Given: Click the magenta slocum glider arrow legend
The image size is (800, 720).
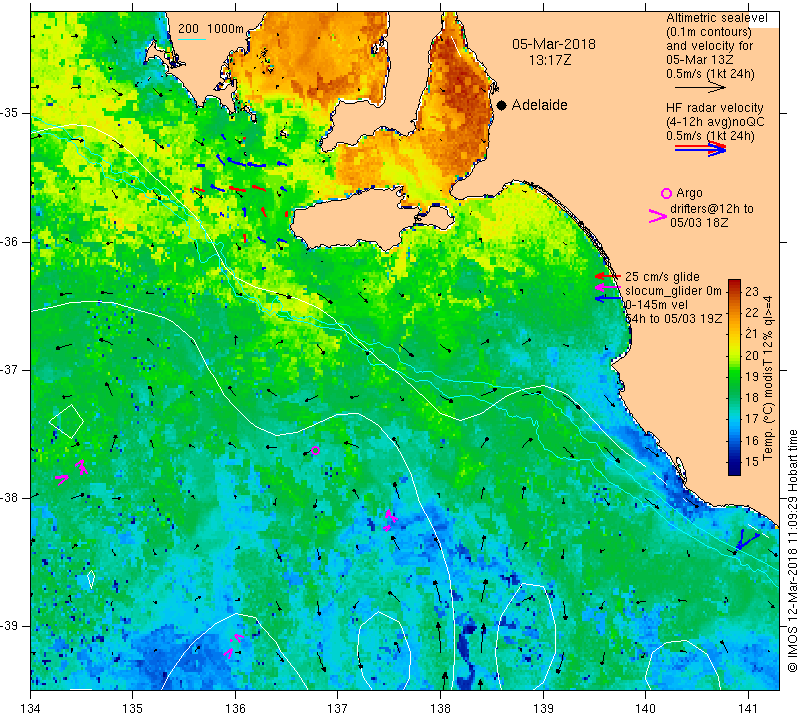Looking at the screenshot, I should coord(607,287).
